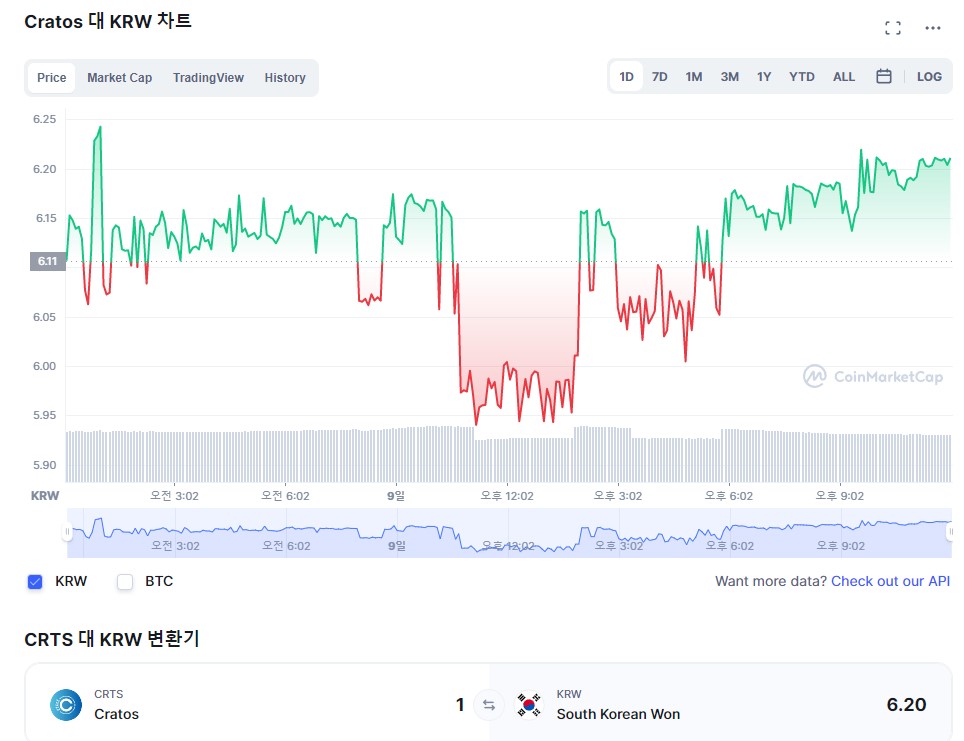The height and width of the screenshot is (741, 964).
Task: Select the 1D time range
Action: tap(626, 77)
